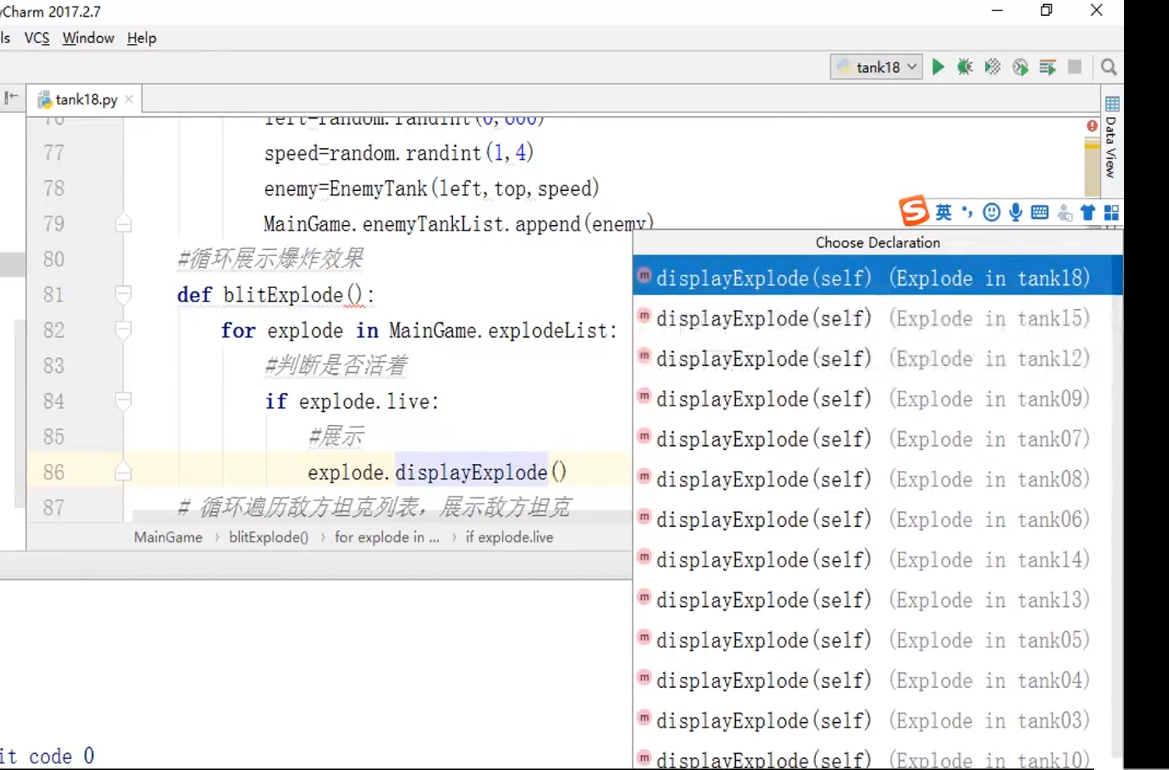Collapse the if block fold on line 84
This screenshot has height=770, width=1169.
click(124, 401)
